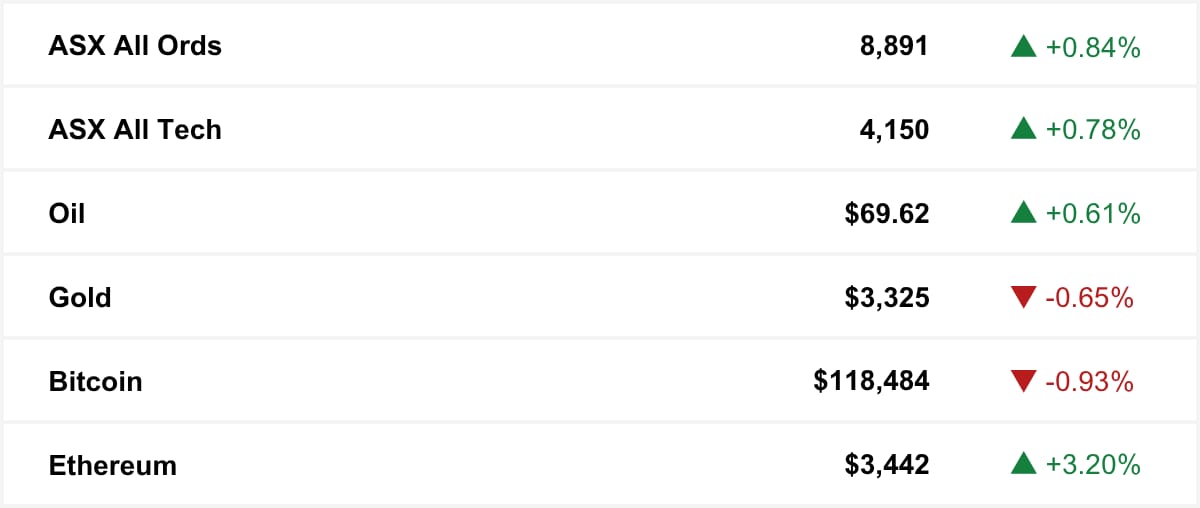Click the $3,442 Ethereum price
The height and width of the screenshot is (508, 1200).
[886, 466]
